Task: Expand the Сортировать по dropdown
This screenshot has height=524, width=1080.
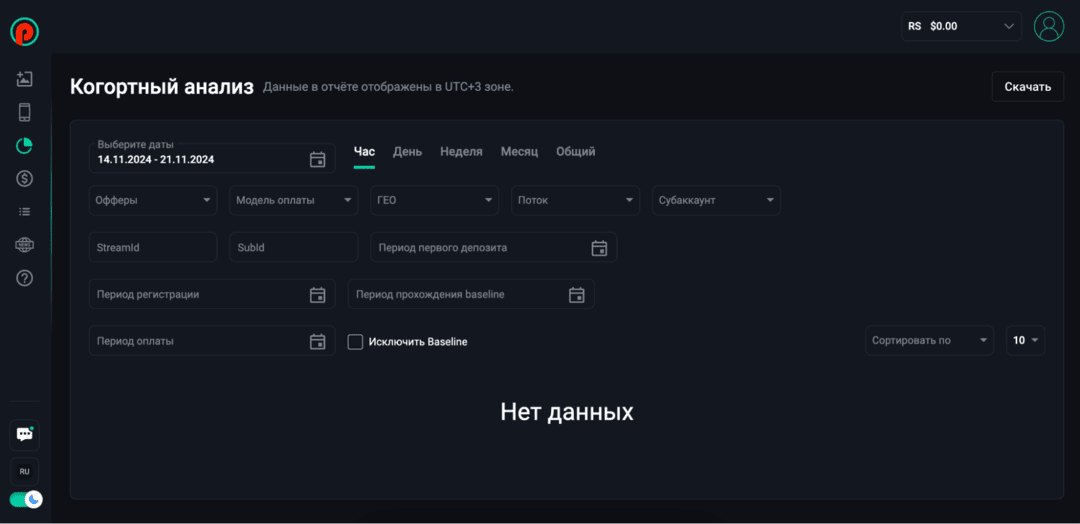Action: pyautogui.click(x=929, y=341)
